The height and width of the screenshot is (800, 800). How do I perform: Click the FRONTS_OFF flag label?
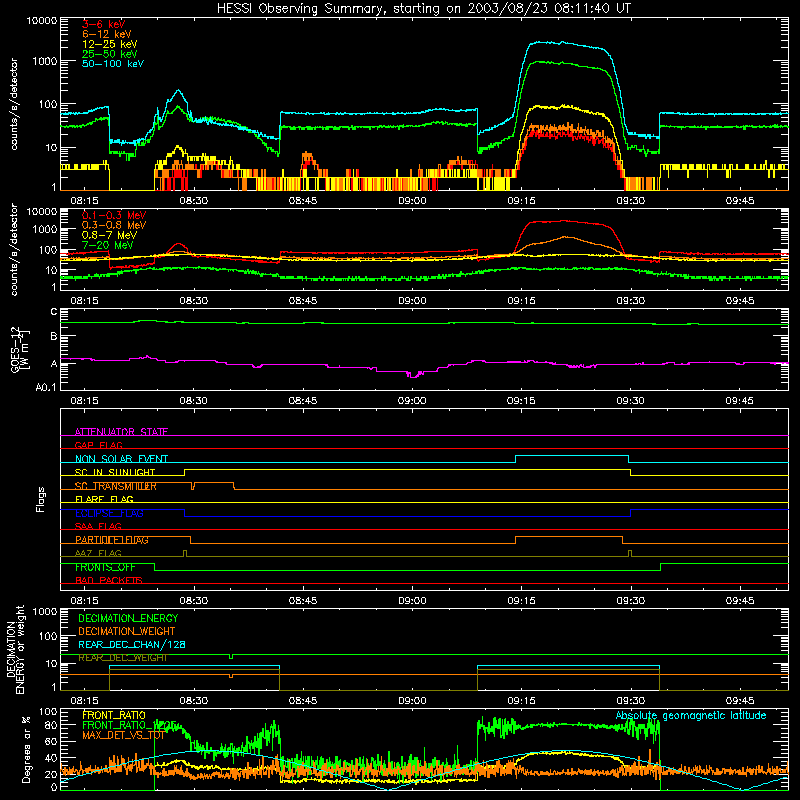tap(105, 567)
